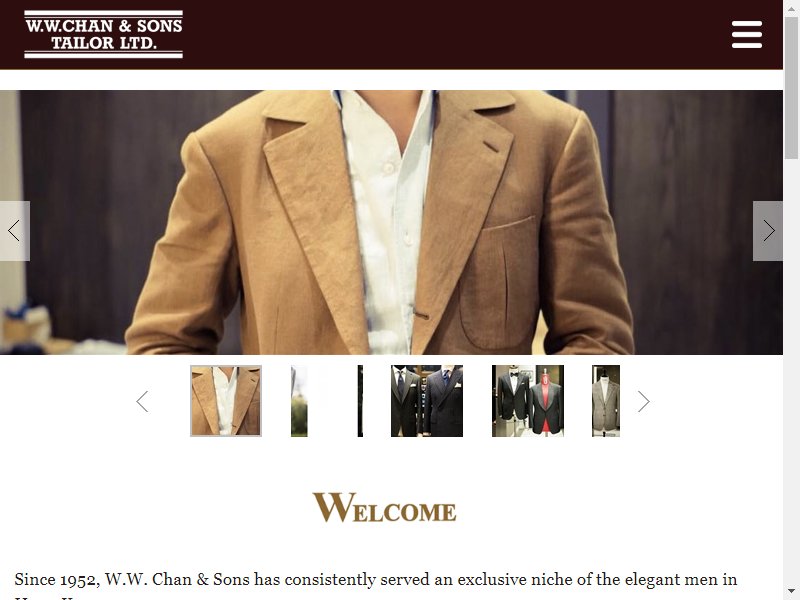Click the scrollbar down arrow
Screen dimensions: 800x600
791,592
